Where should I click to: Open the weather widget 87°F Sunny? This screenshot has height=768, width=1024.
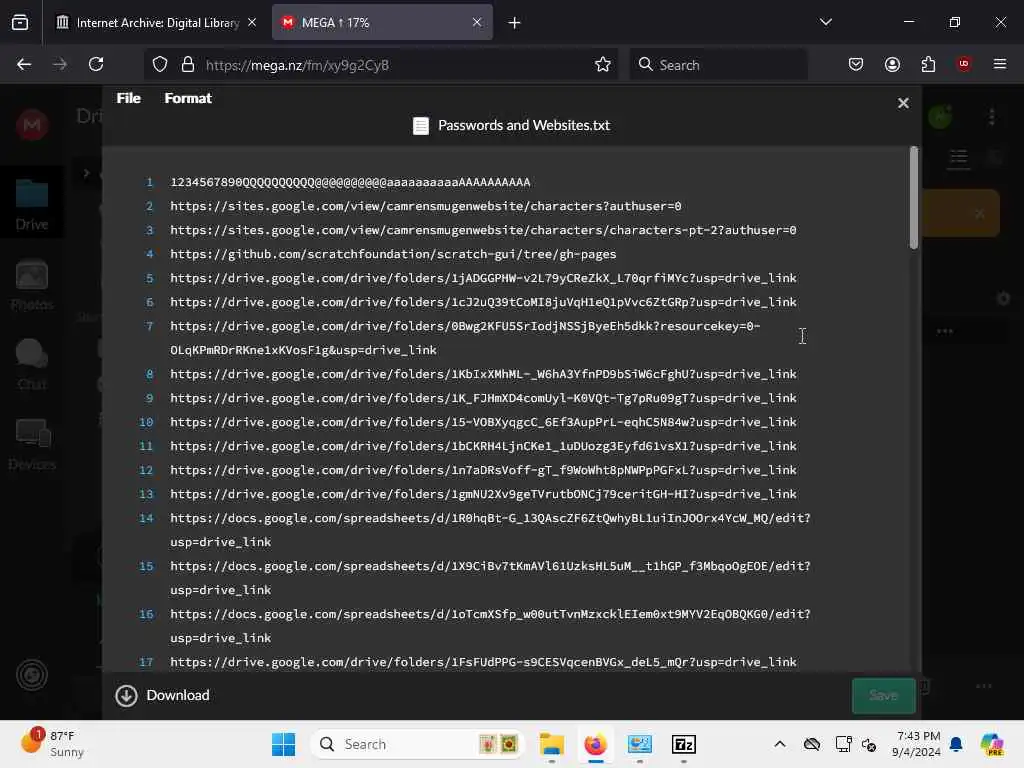click(x=54, y=744)
